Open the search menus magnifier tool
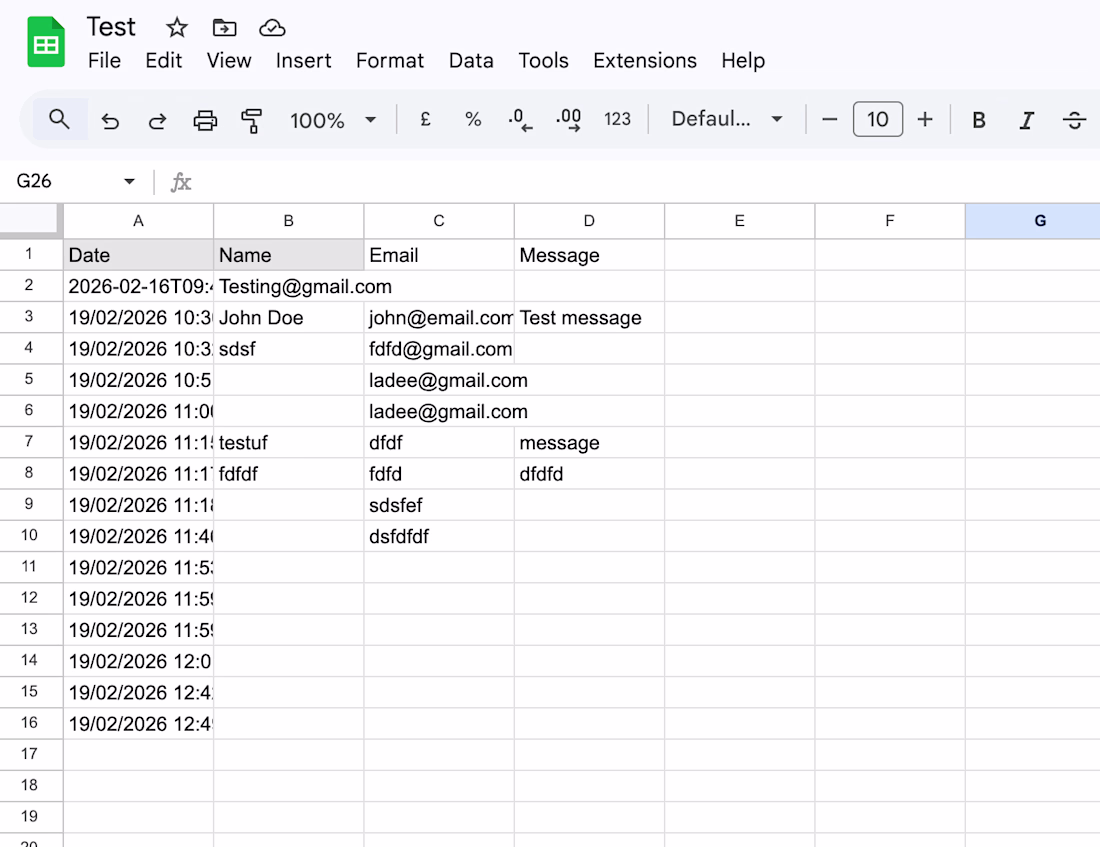The width and height of the screenshot is (1100, 847). coord(60,119)
